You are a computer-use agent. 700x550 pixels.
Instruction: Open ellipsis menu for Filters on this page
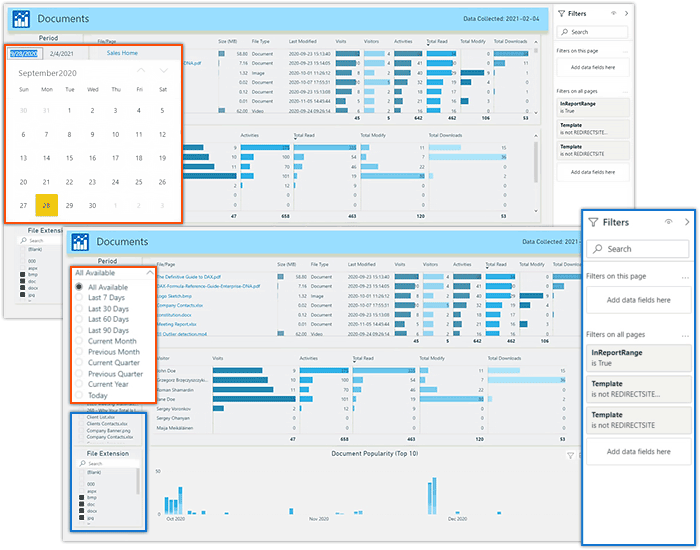[684, 276]
